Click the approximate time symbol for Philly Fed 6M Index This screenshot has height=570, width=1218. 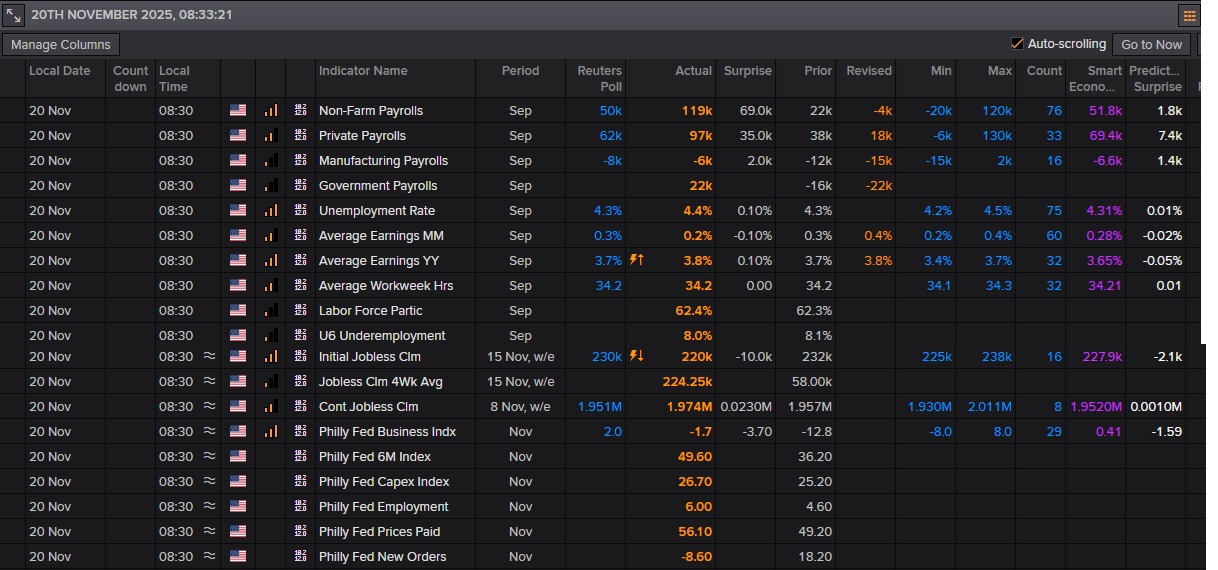(209, 457)
